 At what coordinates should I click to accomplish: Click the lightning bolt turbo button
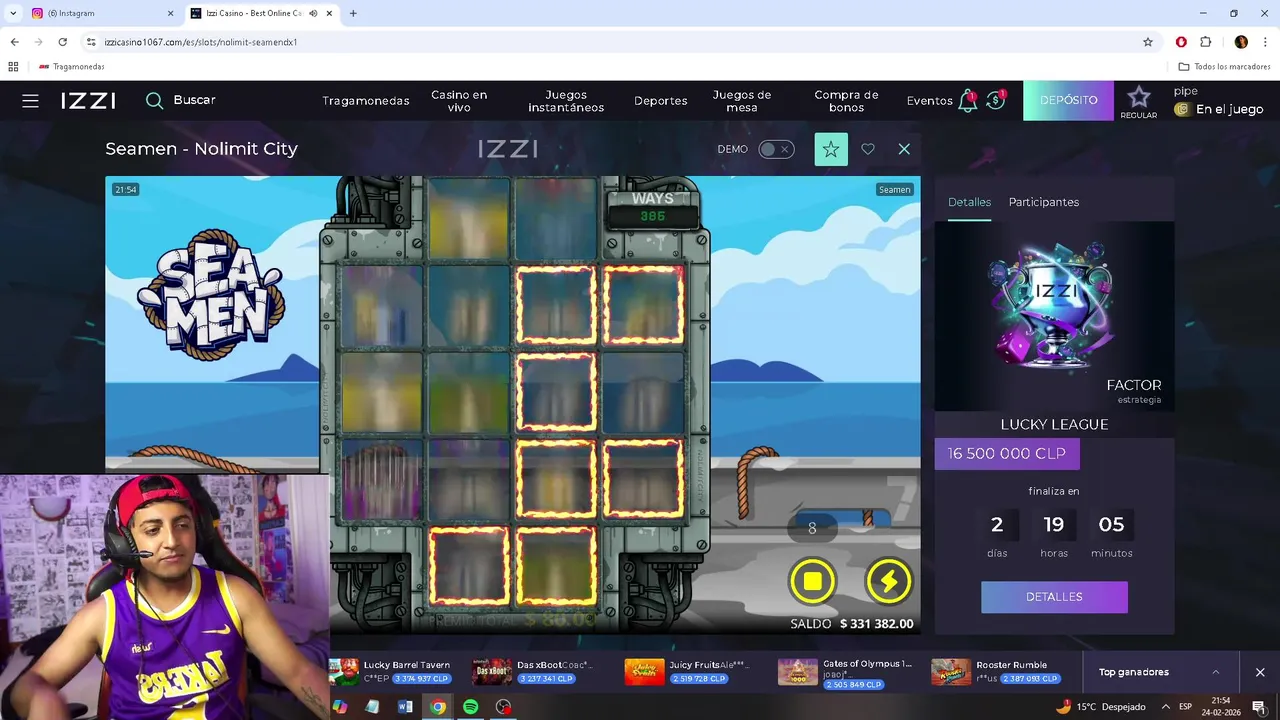(x=888, y=581)
